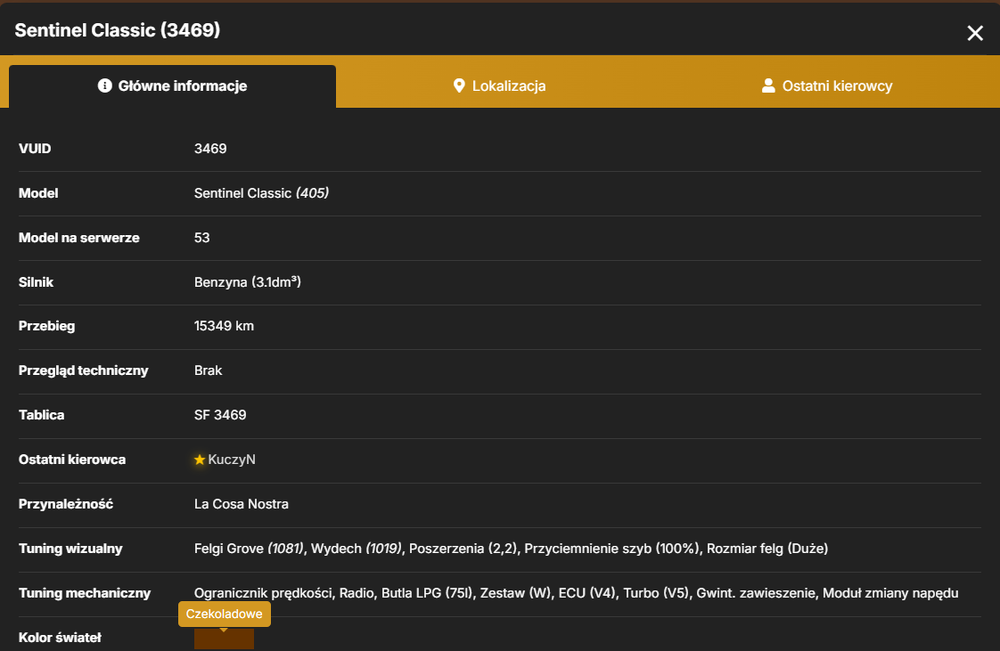Open the Główne informacje tab
Screen dimensions: 1000x651
172,86
